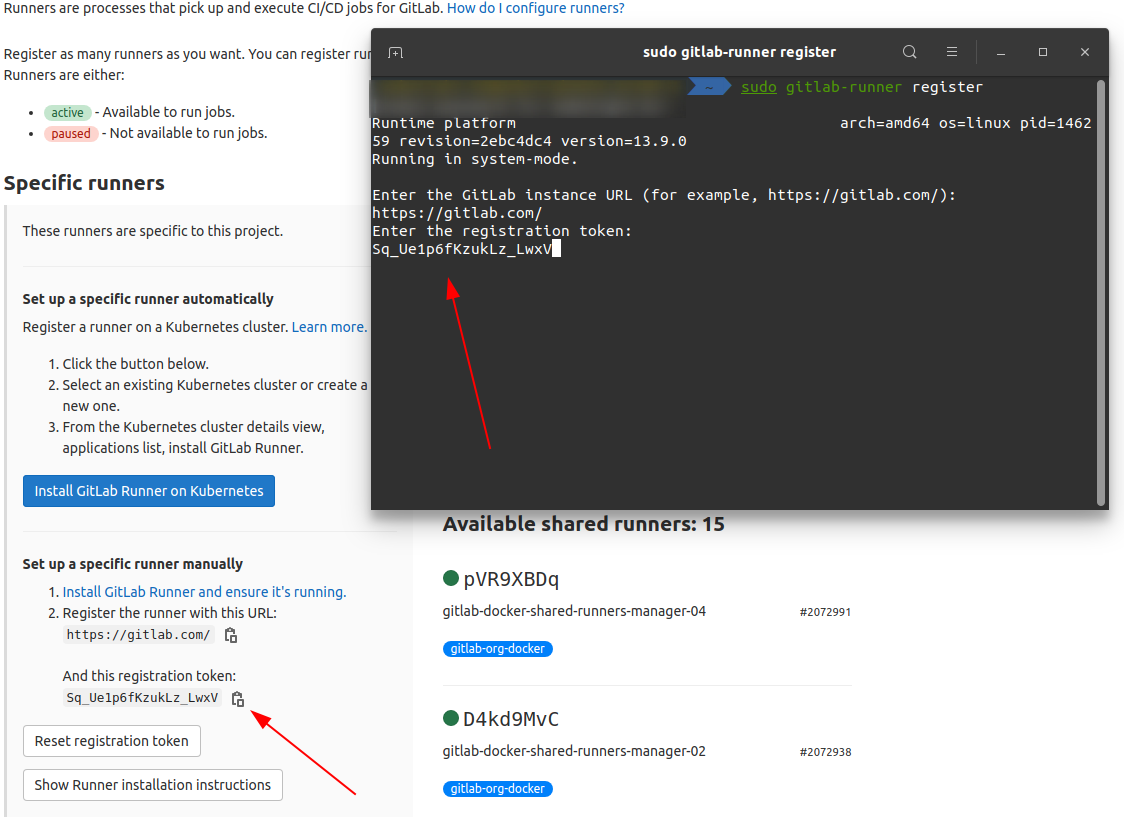
Task: Click gitlab-docker-shared-runners-manager-04 description
Action: coord(574,612)
